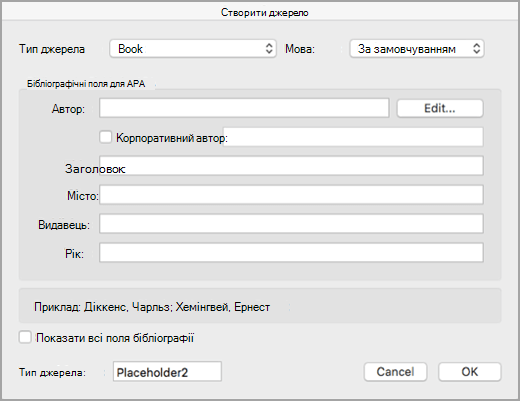
Task: Click the Бібліографічні поля для APA heading
Action: point(86,83)
